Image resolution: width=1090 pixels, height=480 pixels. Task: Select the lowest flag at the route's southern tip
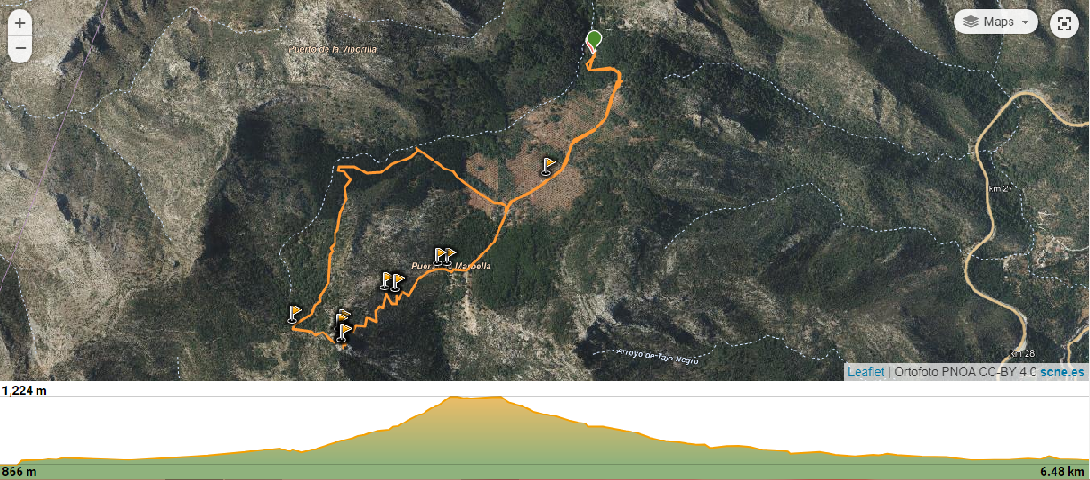(343, 333)
